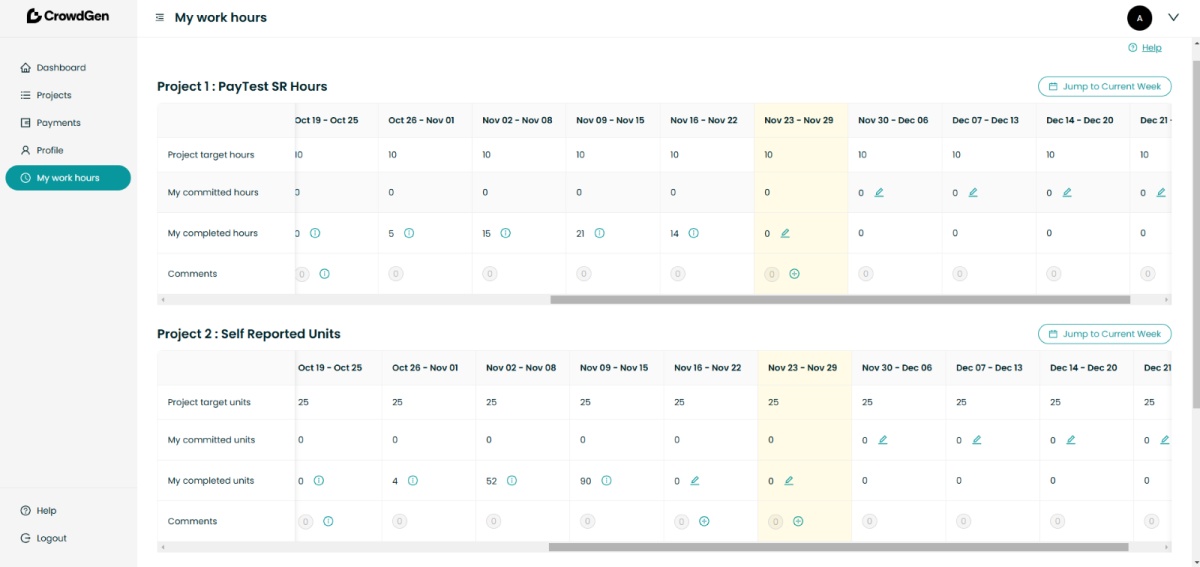View info for Project 1 completed hours value 21
Screen dimensions: 1200x567
click(x=599, y=233)
